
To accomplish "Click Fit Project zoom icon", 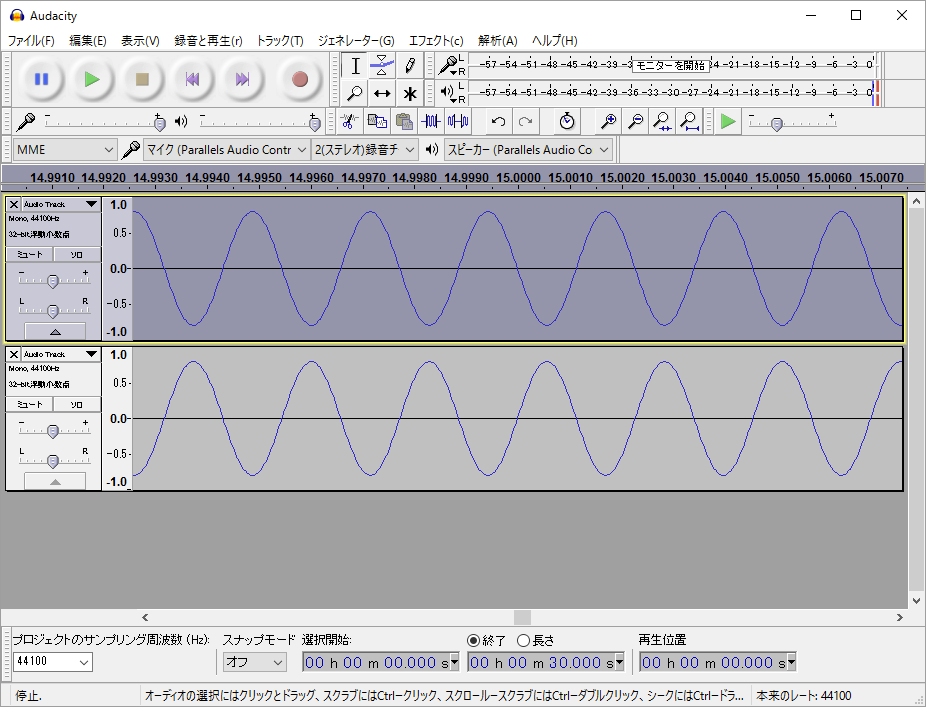I will pos(689,122).
